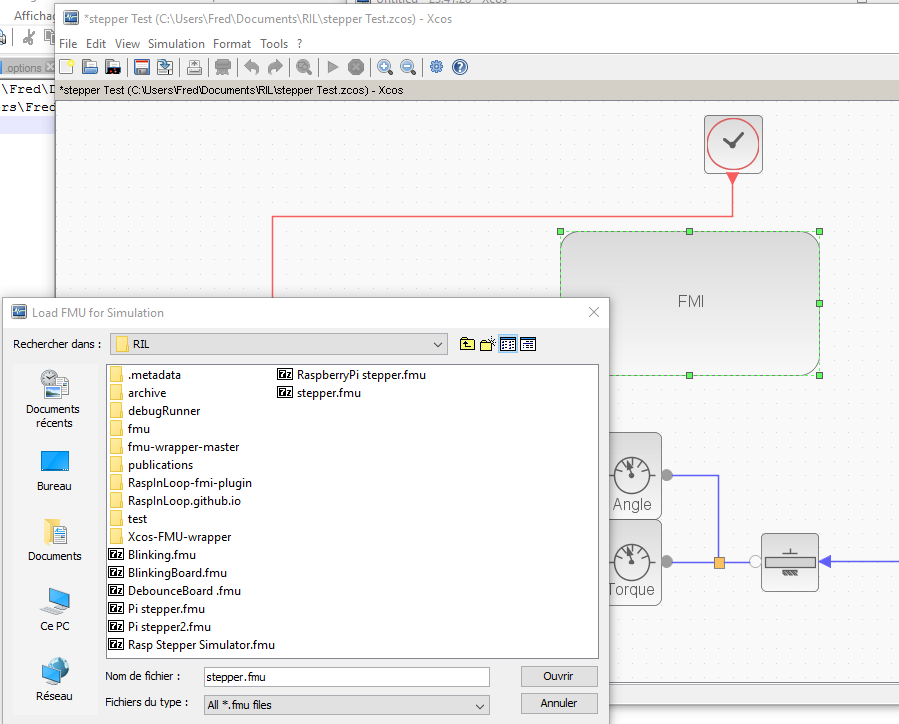Select the fmu folder
This screenshot has height=724, width=899.
(x=130, y=429)
